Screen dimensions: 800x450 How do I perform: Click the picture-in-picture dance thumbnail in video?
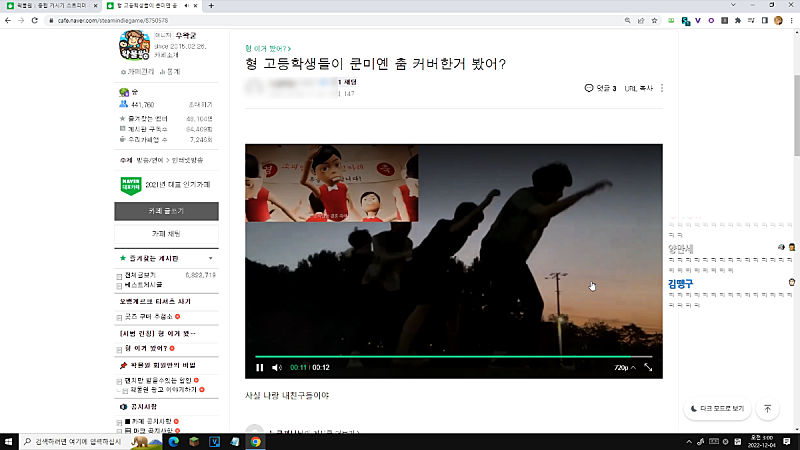pos(332,183)
